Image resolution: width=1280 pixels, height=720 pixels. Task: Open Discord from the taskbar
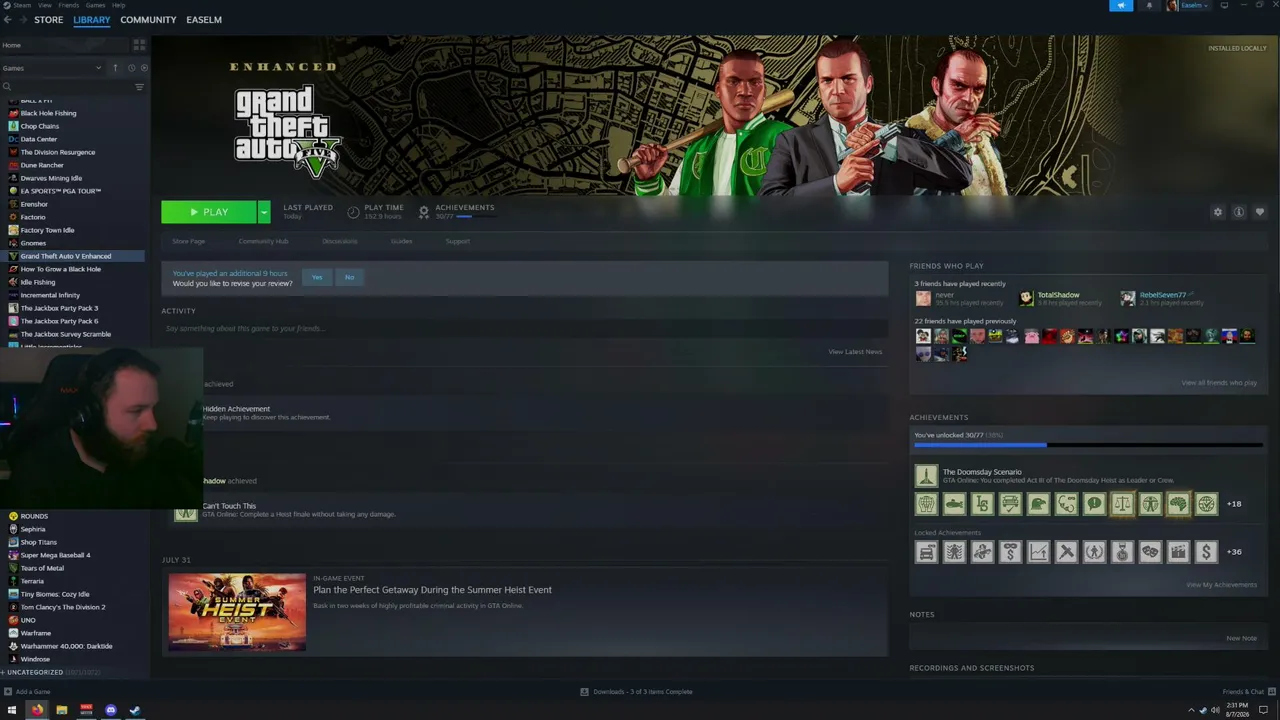point(110,710)
